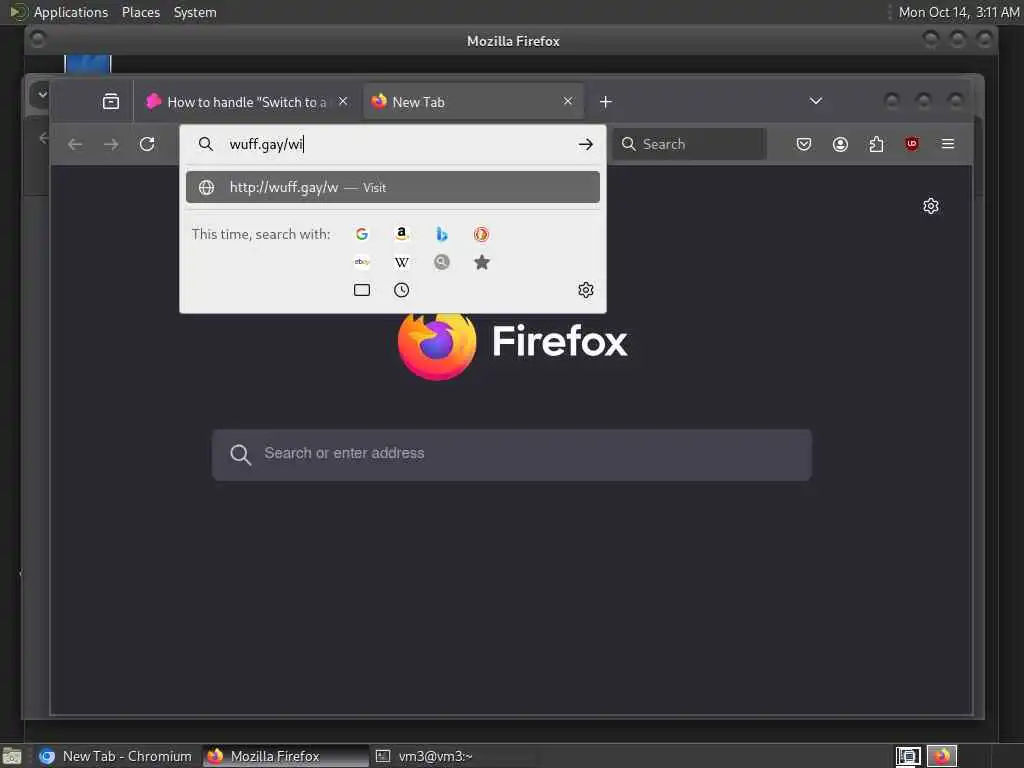The width and height of the screenshot is (1024, 768).
Task: Open the Applications menu
Action: point(71,12)
